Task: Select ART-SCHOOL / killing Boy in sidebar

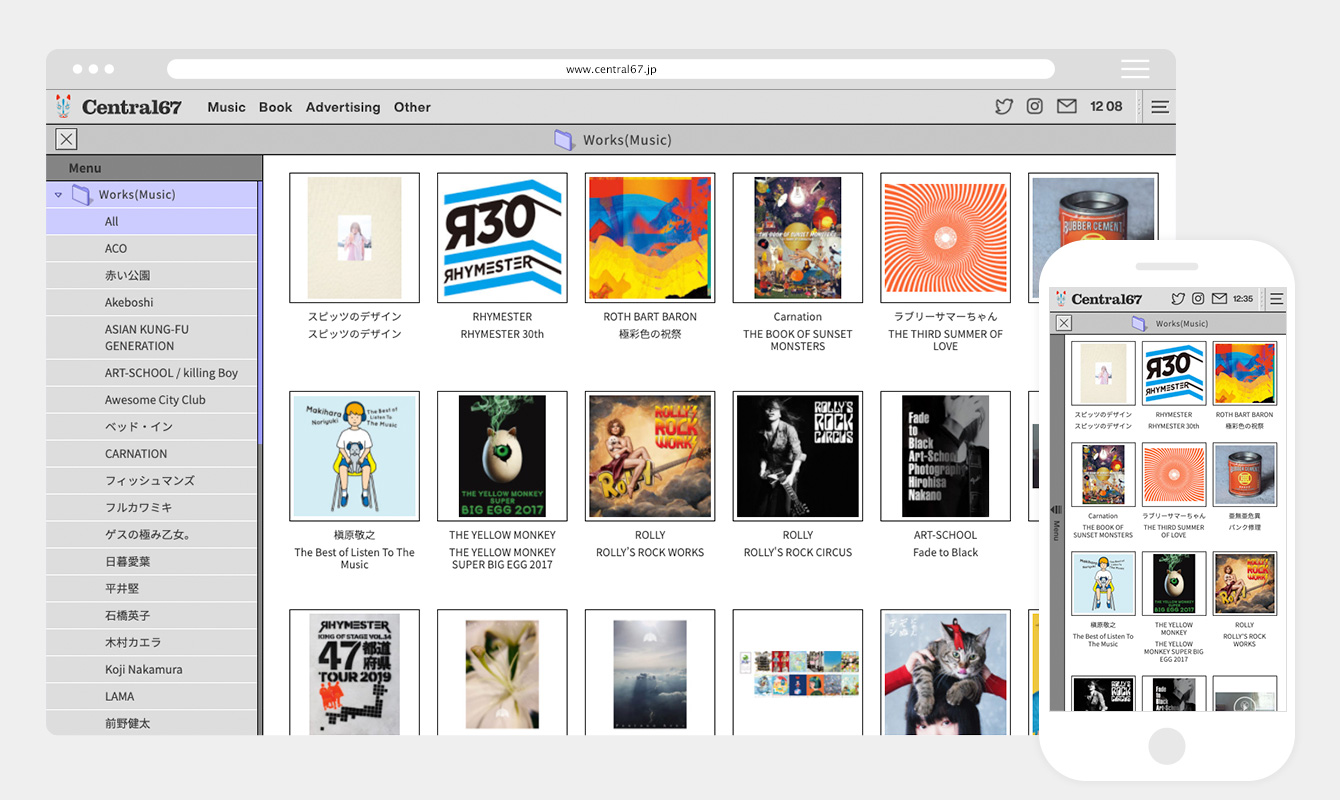Action: pyautogui.click(x=152, y=373)
